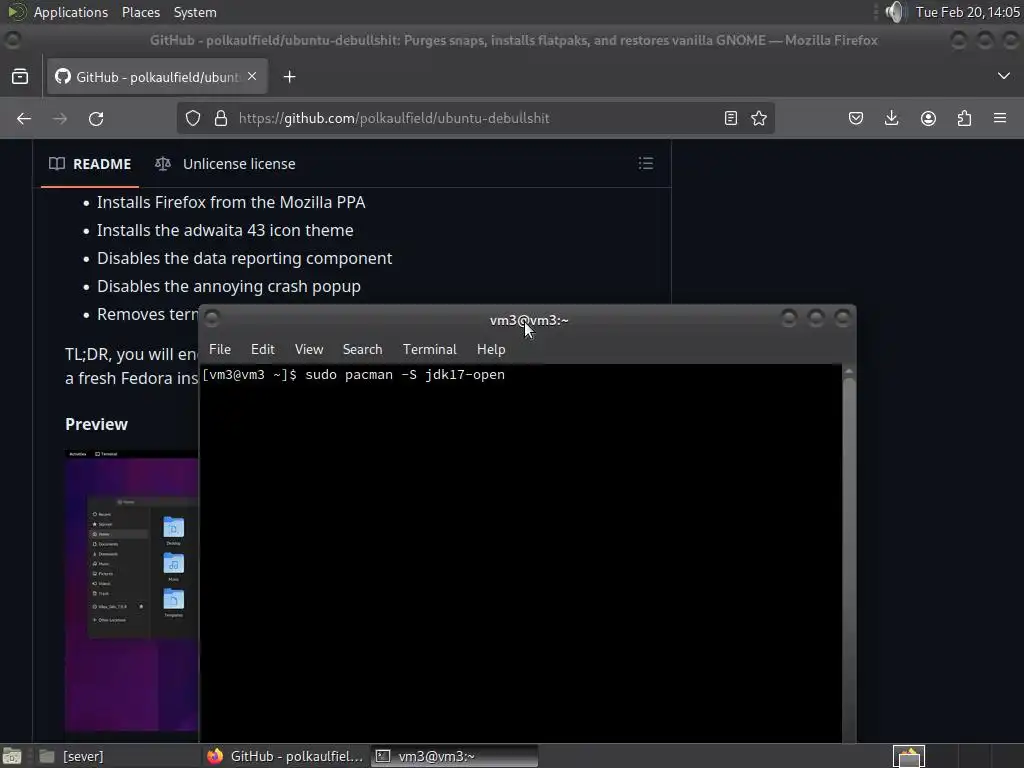Open the tracking protection shield icon
1024x768 pixels.
(x=193, y=118)
